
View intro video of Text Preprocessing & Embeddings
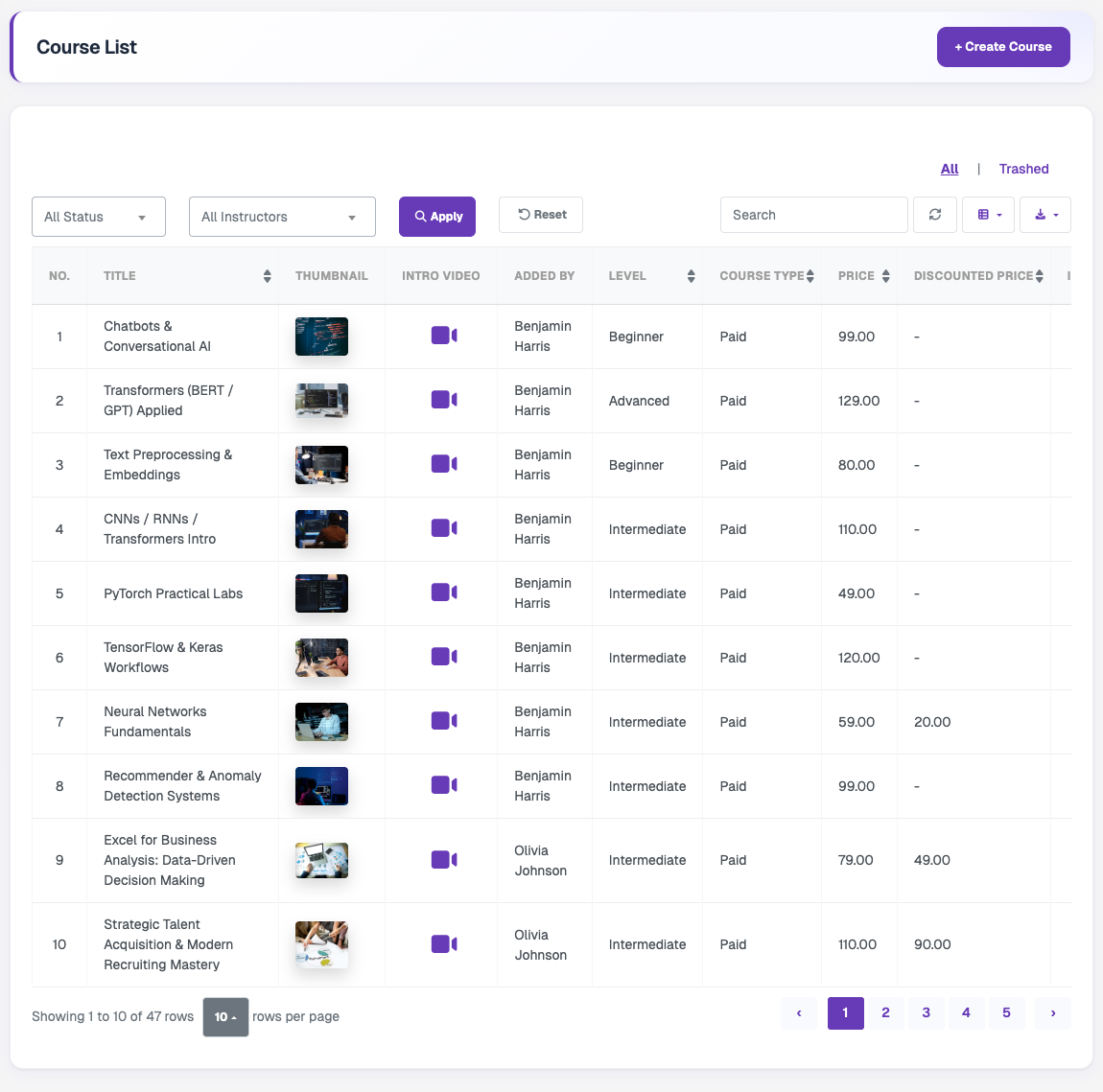point(444,464)
